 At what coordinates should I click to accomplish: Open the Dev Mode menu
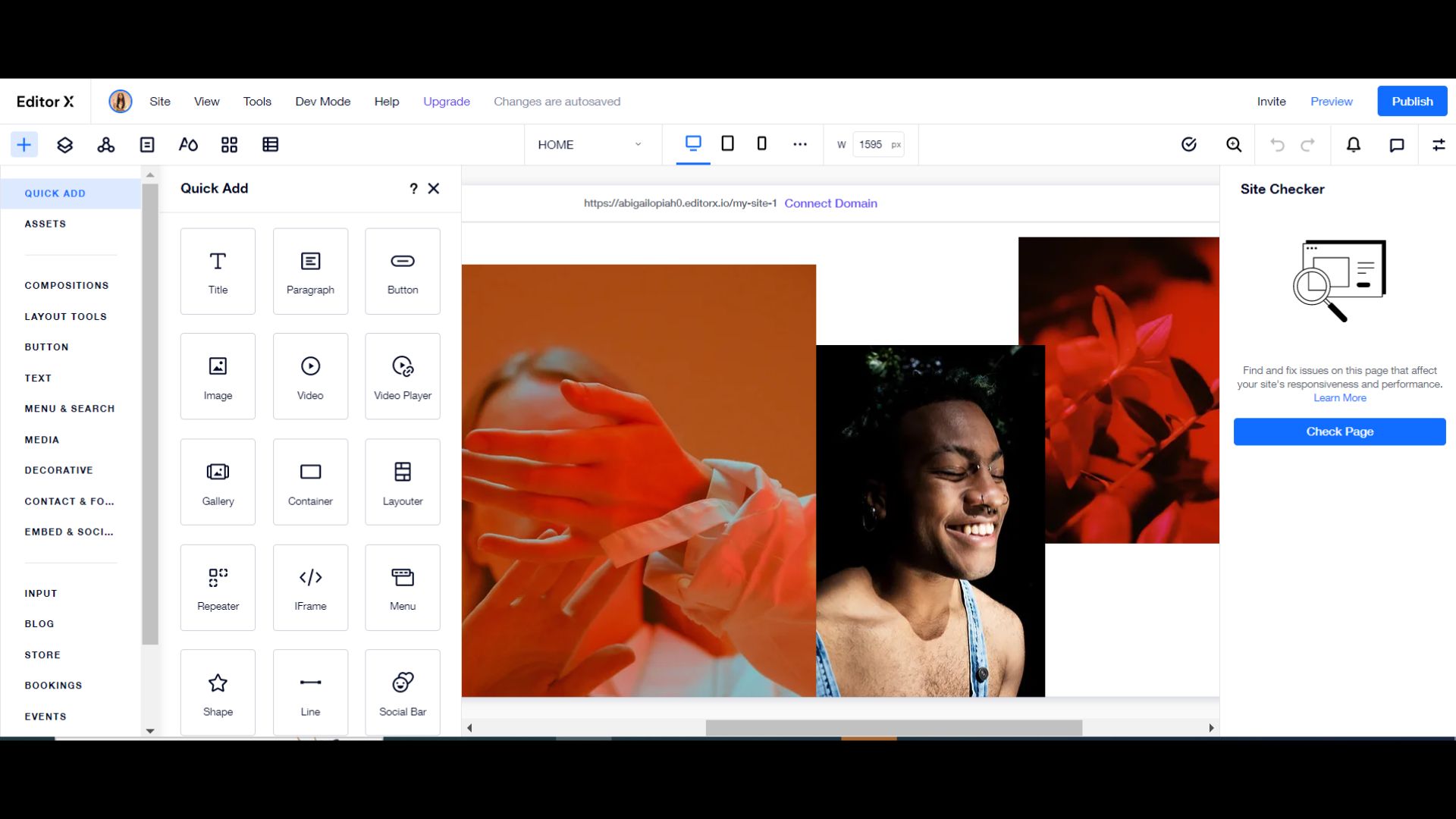pyautogui.click(x=322, y=101)
